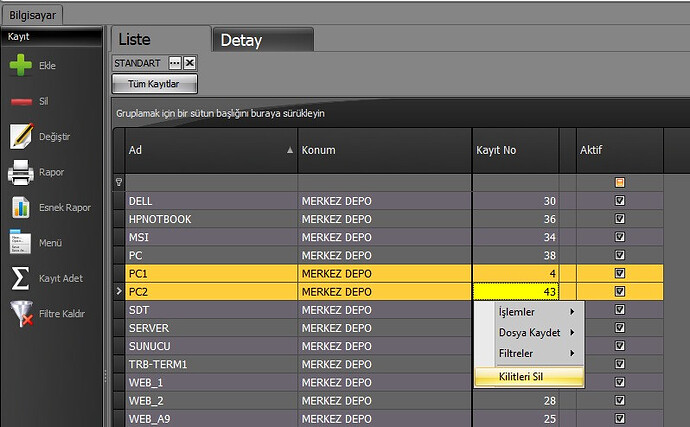Click MERKEZ DEPO cell in the MSI row
The width and height of the screenshot is (690, 427).
[x=385, y=237]
